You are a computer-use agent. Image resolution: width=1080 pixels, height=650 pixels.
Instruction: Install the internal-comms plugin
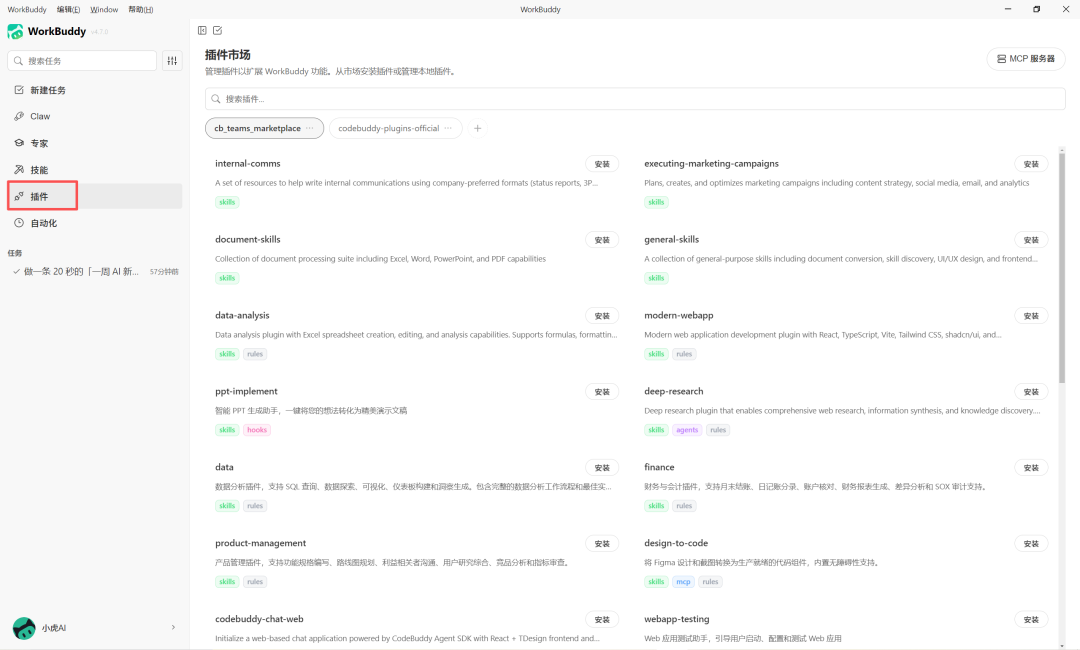(601, 164)
